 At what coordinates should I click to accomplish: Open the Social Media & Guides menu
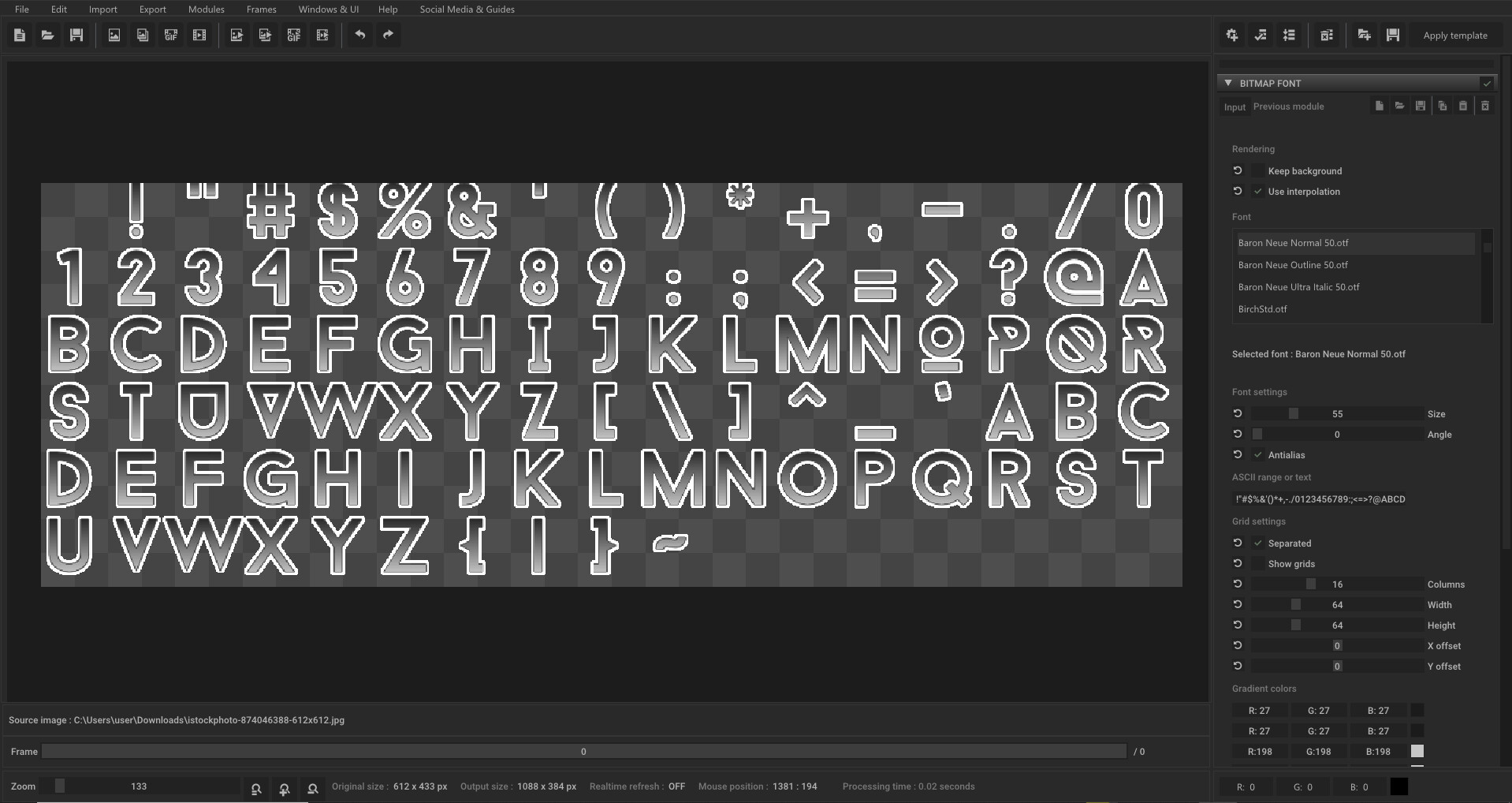(467, 9)
